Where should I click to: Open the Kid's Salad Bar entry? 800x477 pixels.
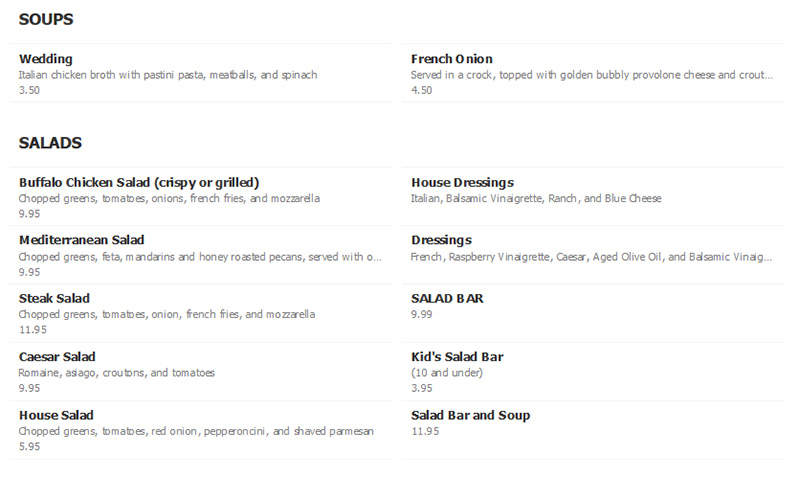(592, 372)
